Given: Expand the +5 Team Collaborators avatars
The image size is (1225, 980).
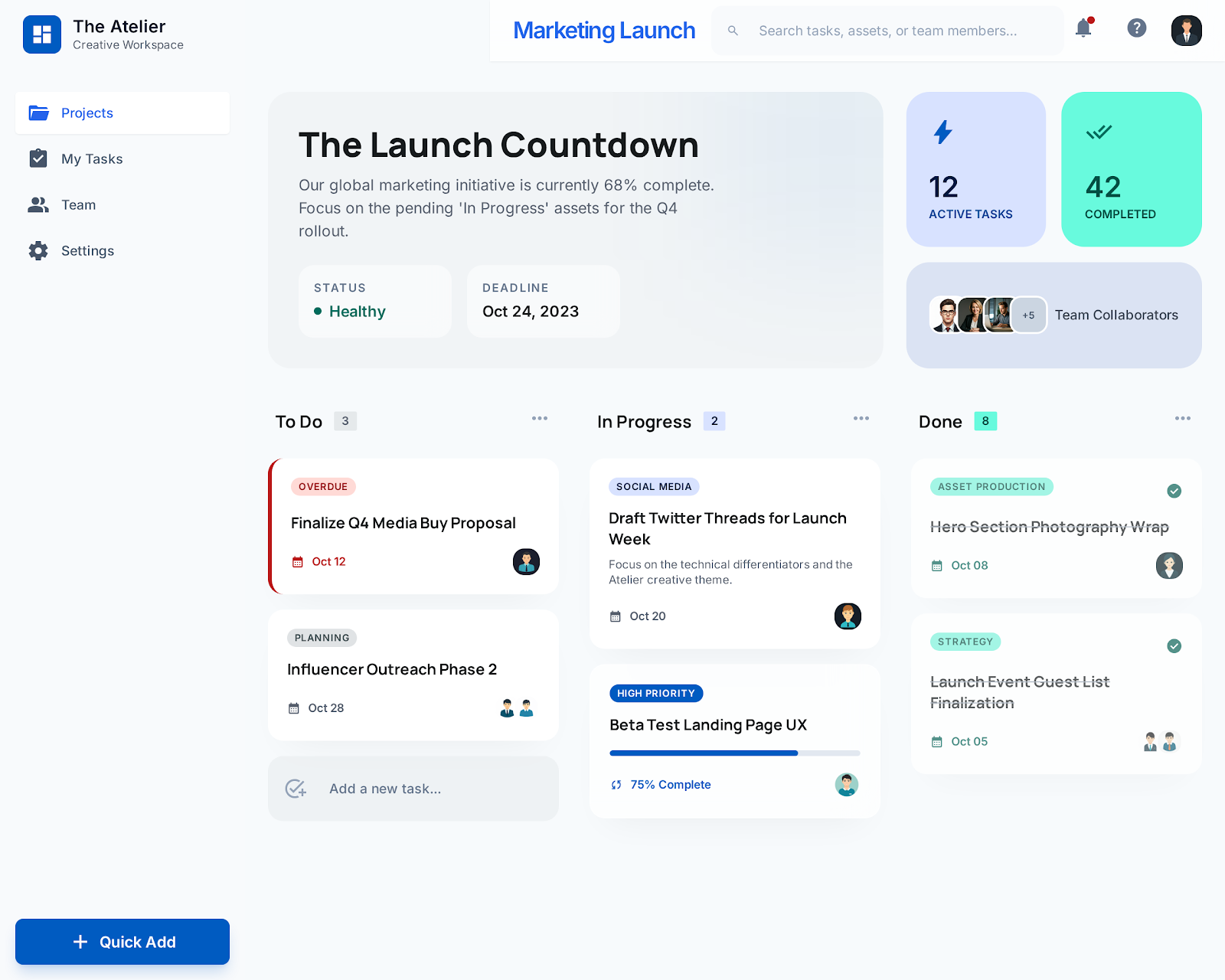Looking at the screenshot, I should point(1029,315).
